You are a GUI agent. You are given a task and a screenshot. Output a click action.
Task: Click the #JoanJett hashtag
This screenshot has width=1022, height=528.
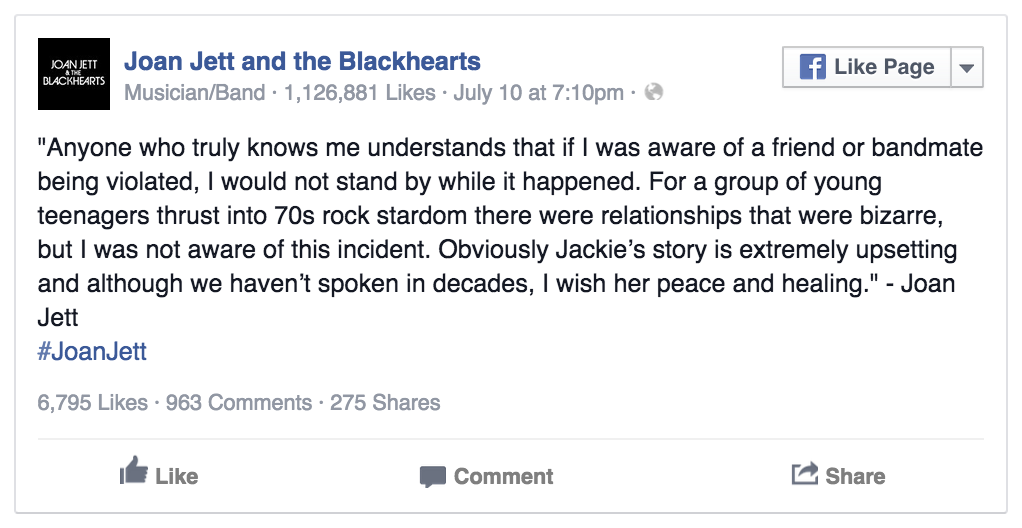pos(93,351)
